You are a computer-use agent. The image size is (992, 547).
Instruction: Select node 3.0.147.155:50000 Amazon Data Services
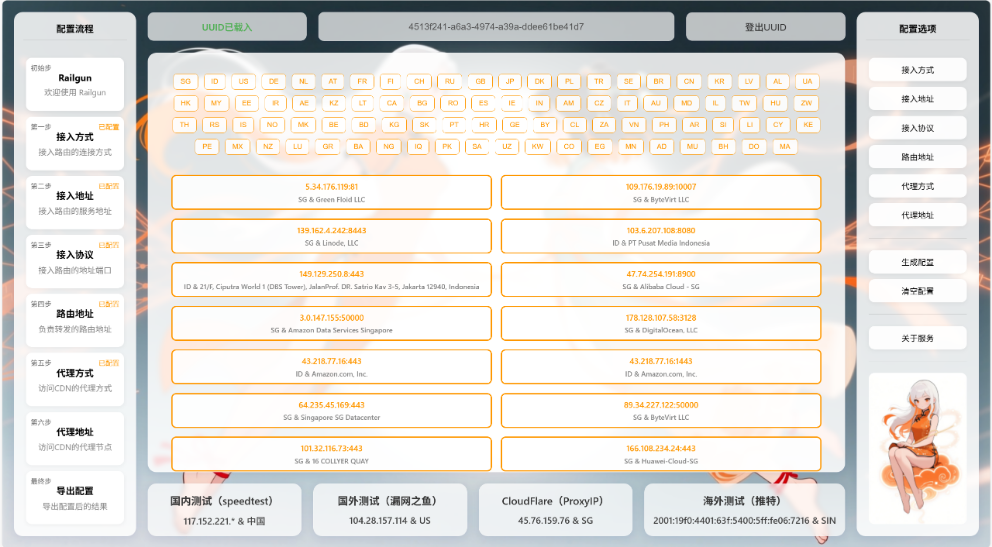pyautogui.click(x=331, y=323)
